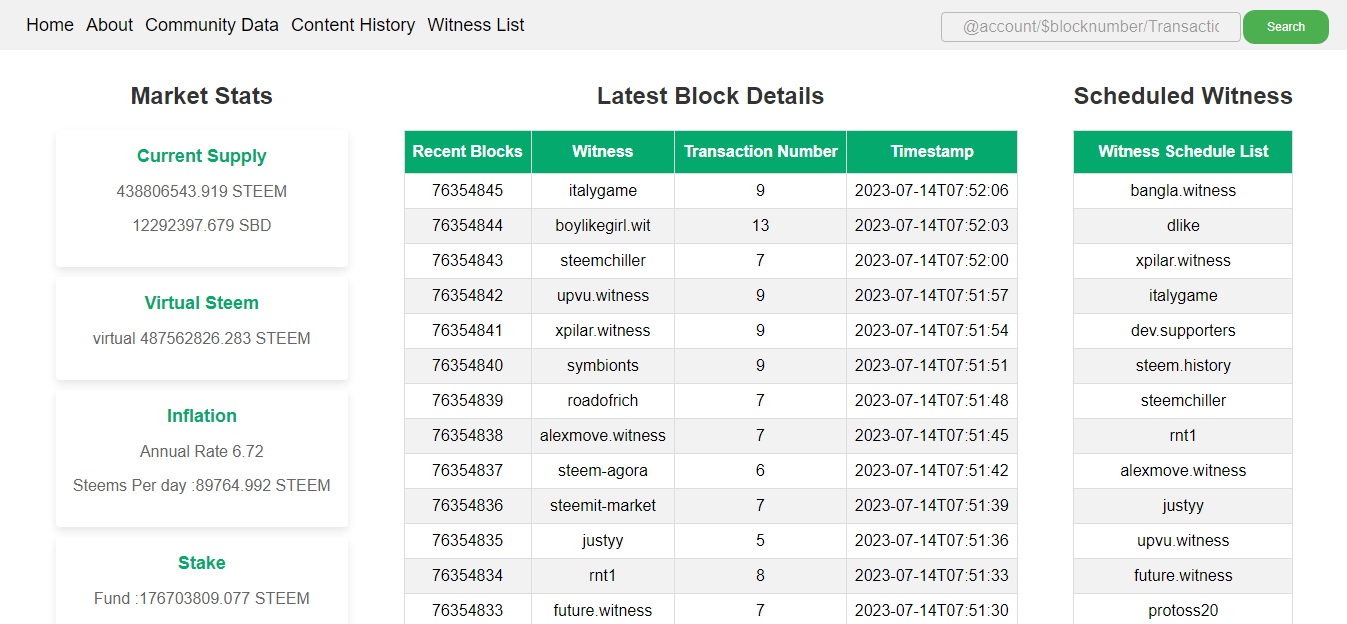This screenshot has width=1347, height=624.
Task: Select block number 76354838
Action: (468, 436)
